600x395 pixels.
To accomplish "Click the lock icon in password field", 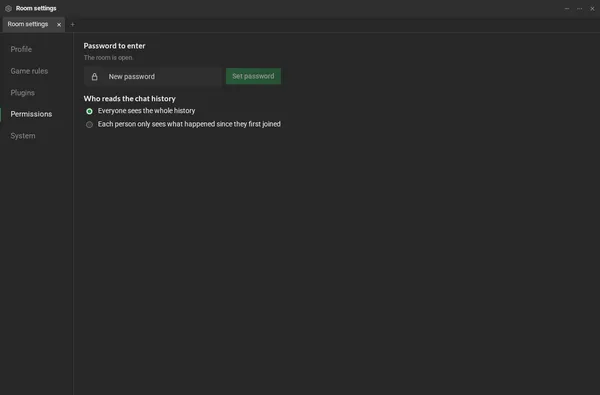I will 95,77.
